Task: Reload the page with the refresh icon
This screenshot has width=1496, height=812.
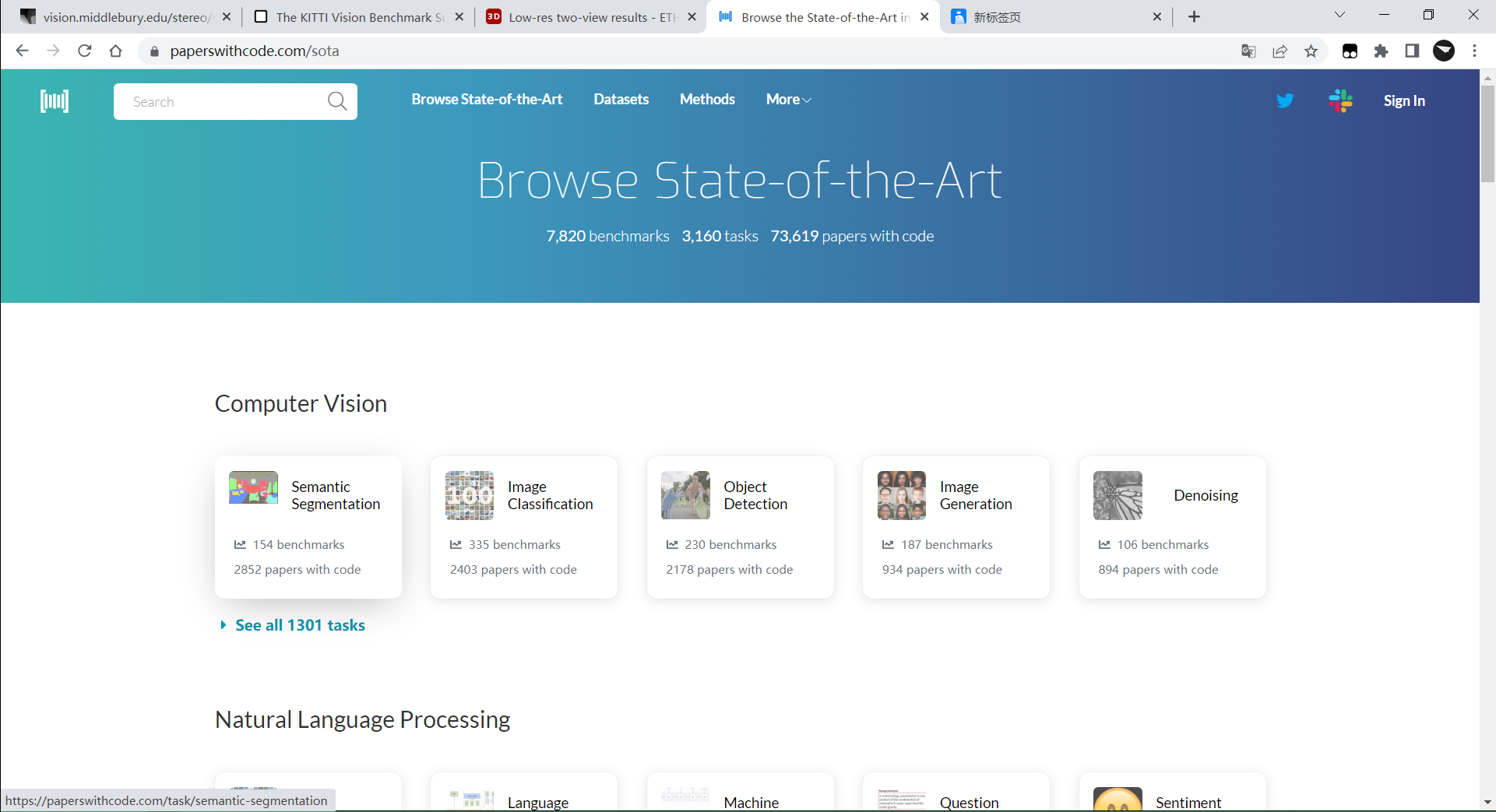Action: [84, 51]
